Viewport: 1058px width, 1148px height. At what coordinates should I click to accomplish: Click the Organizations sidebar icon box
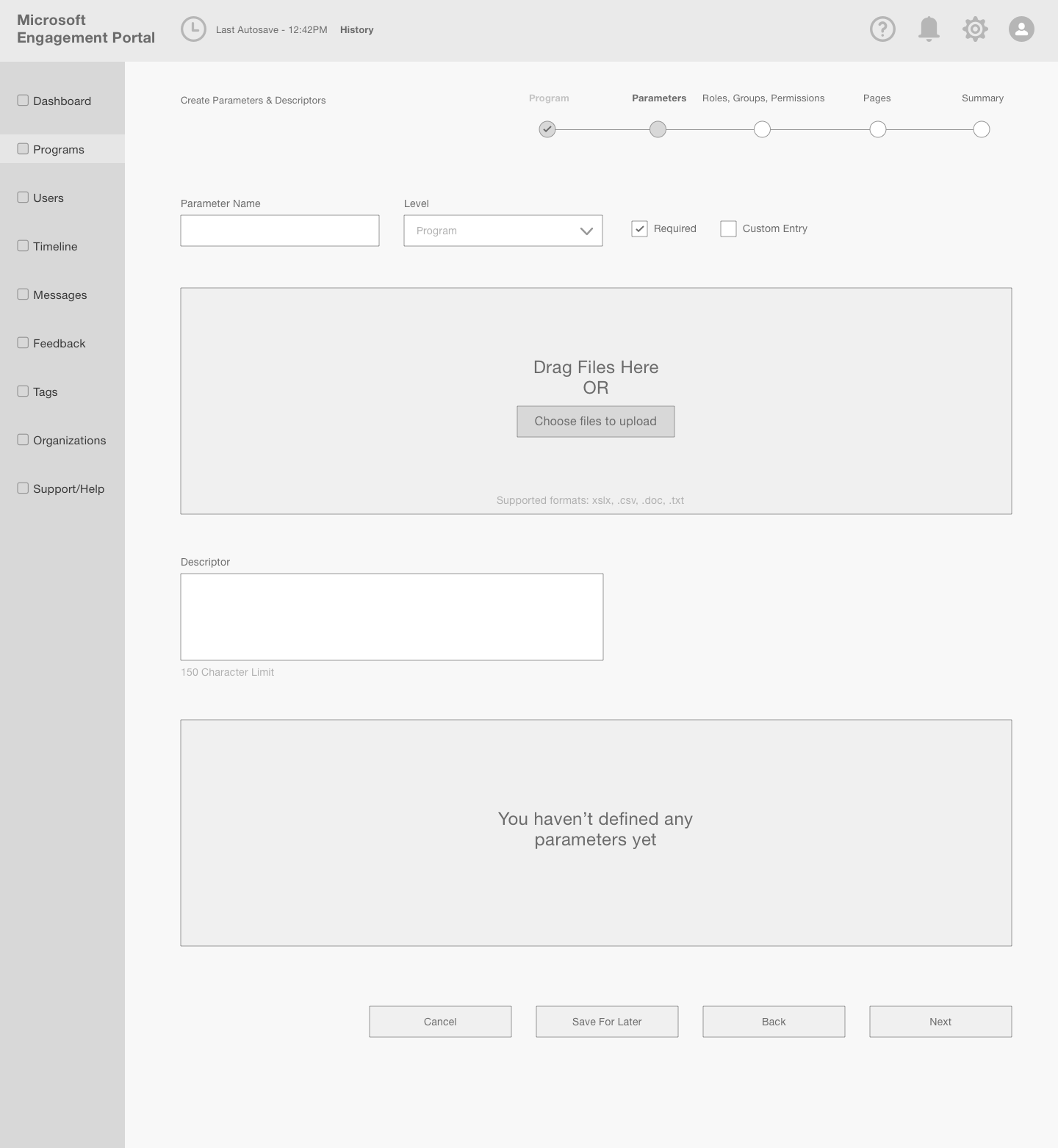tap(23, 439)
